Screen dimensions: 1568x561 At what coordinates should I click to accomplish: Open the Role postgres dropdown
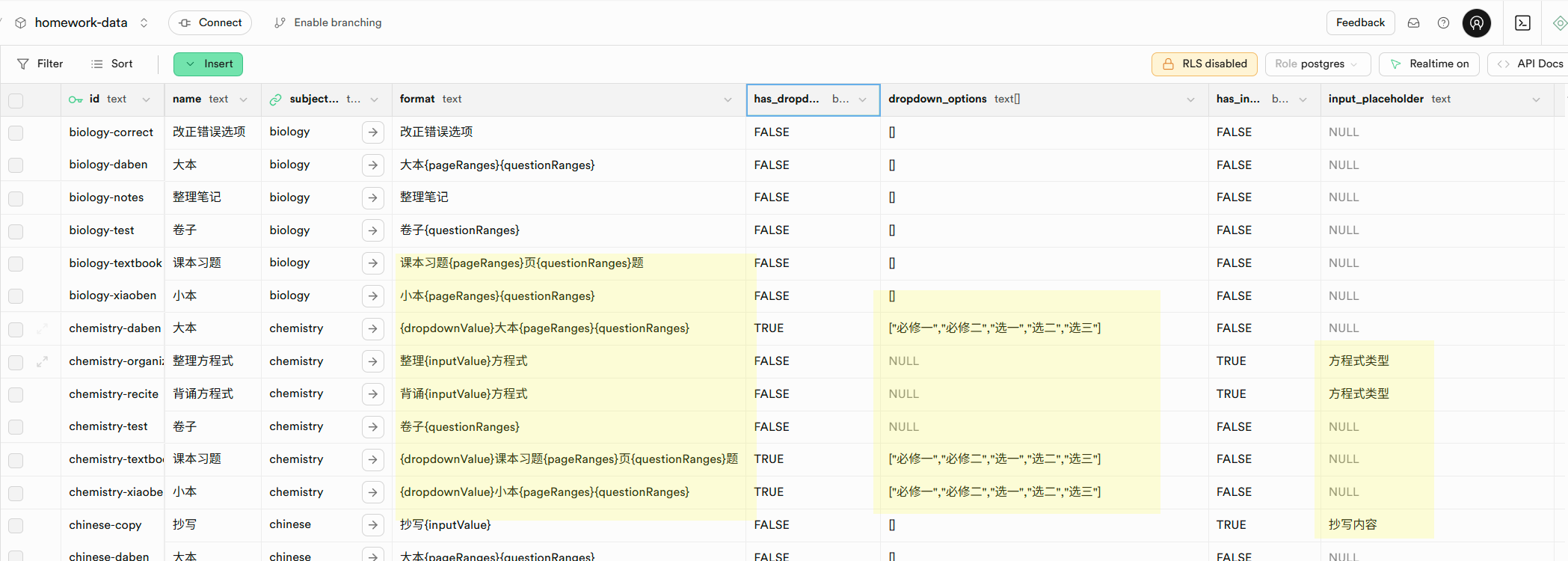1318,64
